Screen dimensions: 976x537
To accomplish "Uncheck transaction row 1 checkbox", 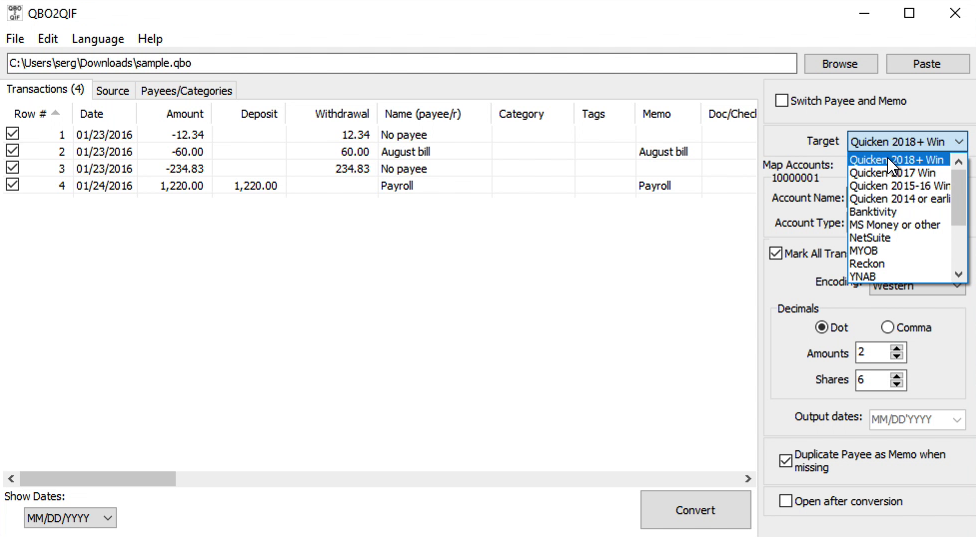I will 12,134.
